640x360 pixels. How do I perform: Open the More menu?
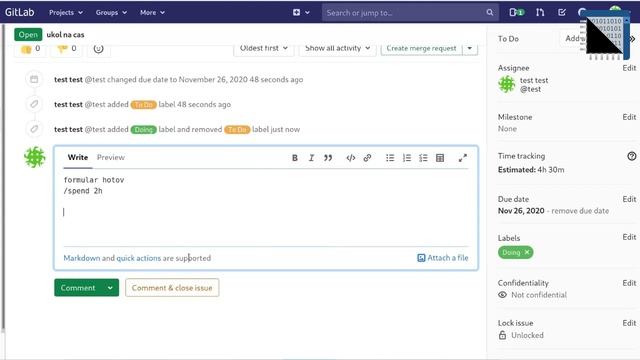pos(152,13)
